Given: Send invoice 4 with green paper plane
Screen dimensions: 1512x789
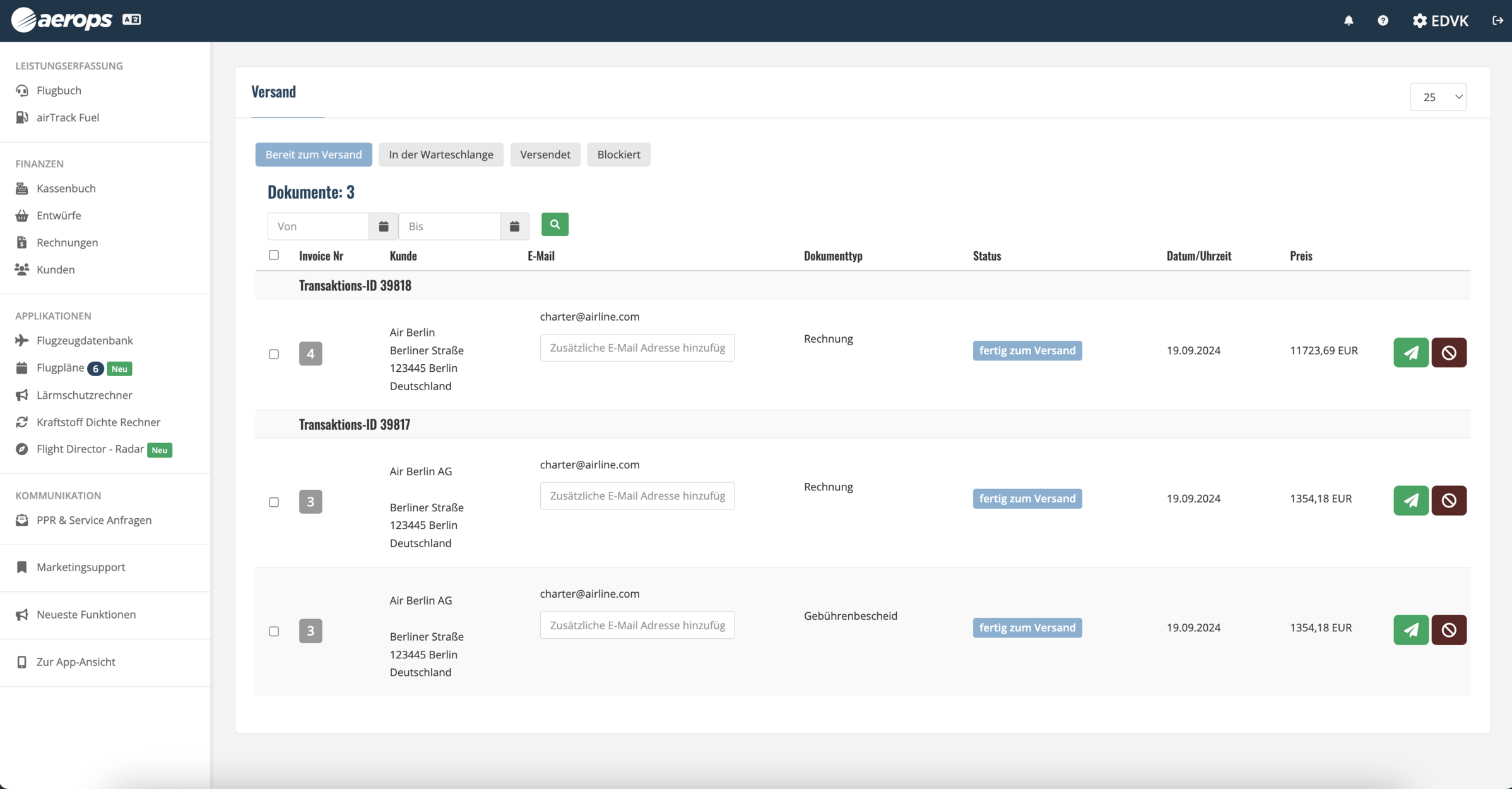Looking at the screenshot, I should pyautogui.click(x=1411, y=352).
